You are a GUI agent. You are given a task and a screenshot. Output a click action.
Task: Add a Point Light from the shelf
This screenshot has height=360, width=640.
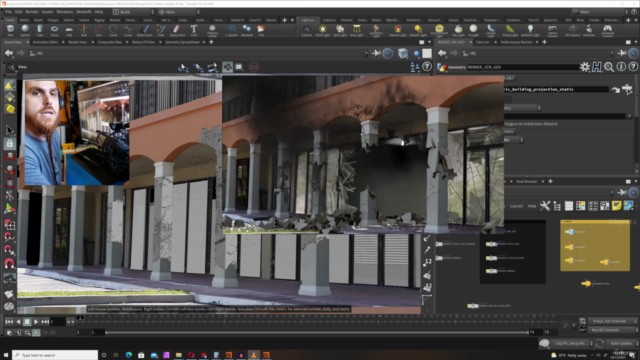point(322,30)
